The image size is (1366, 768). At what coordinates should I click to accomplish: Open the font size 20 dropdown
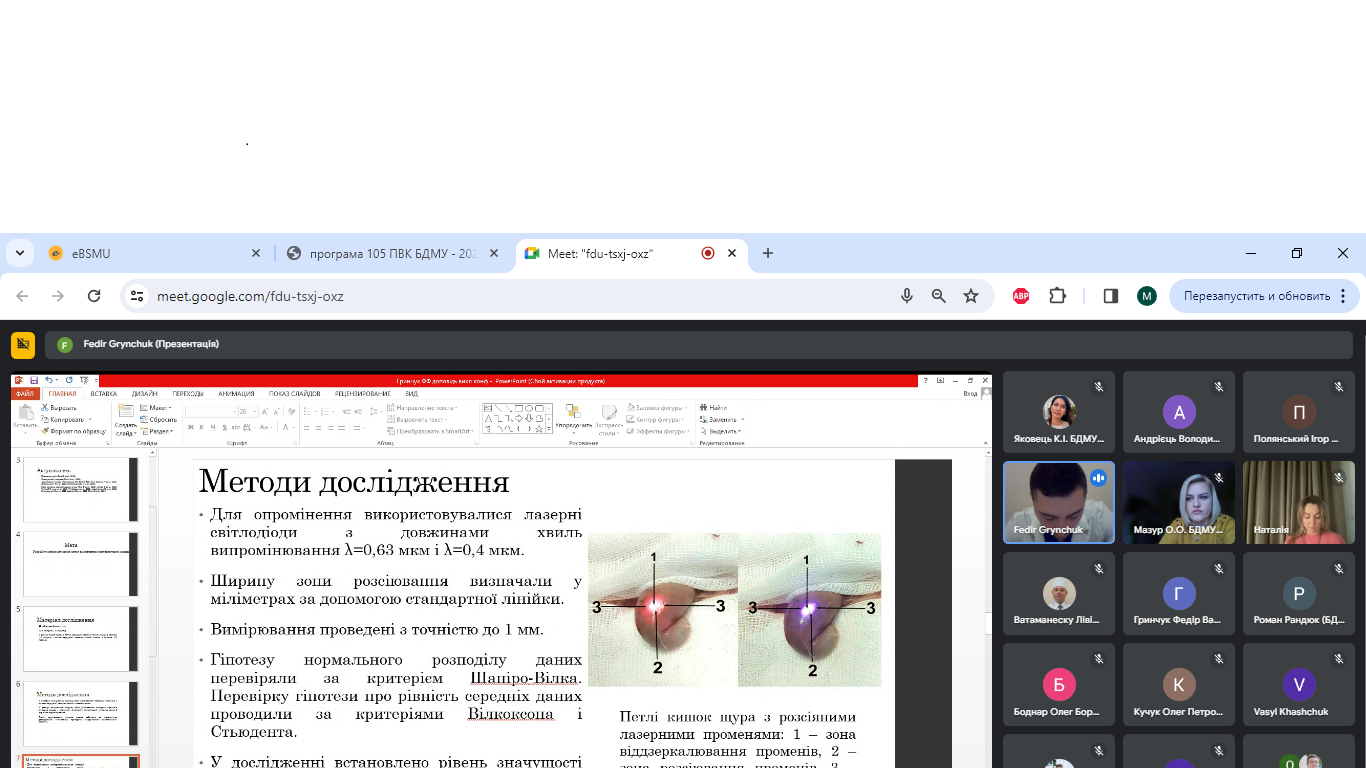[254, 411]
